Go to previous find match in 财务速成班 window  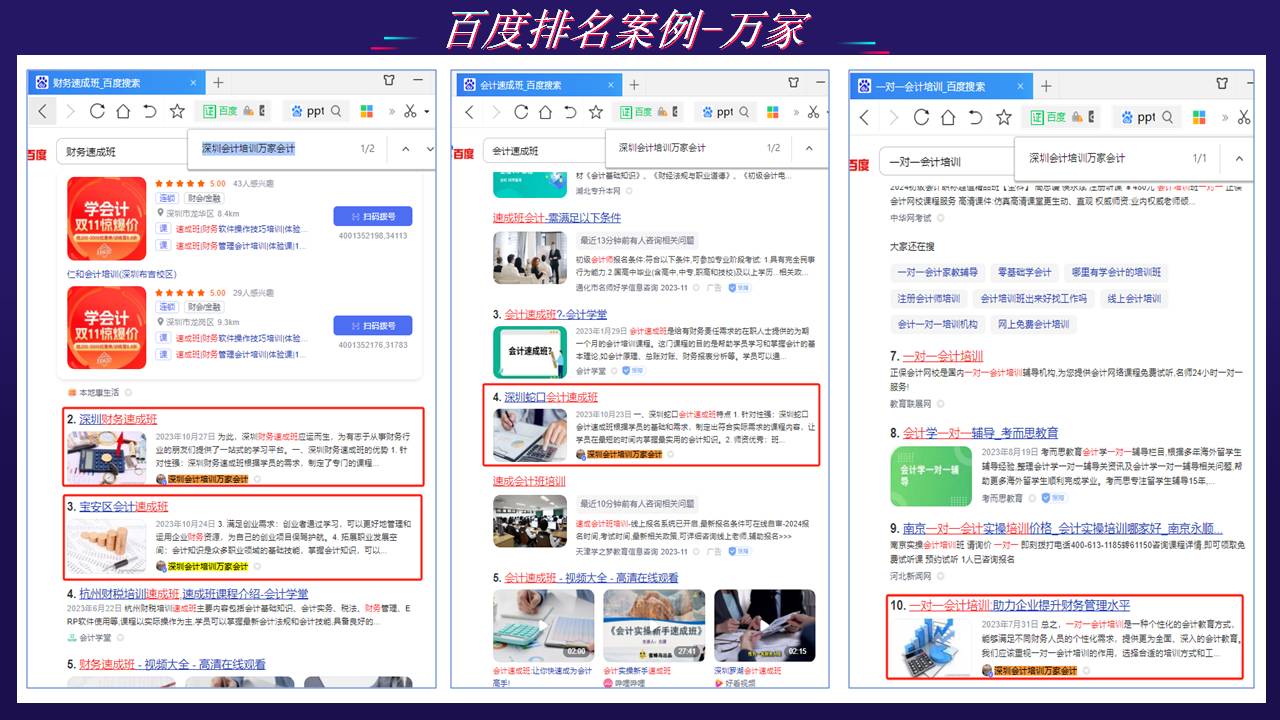405,149
